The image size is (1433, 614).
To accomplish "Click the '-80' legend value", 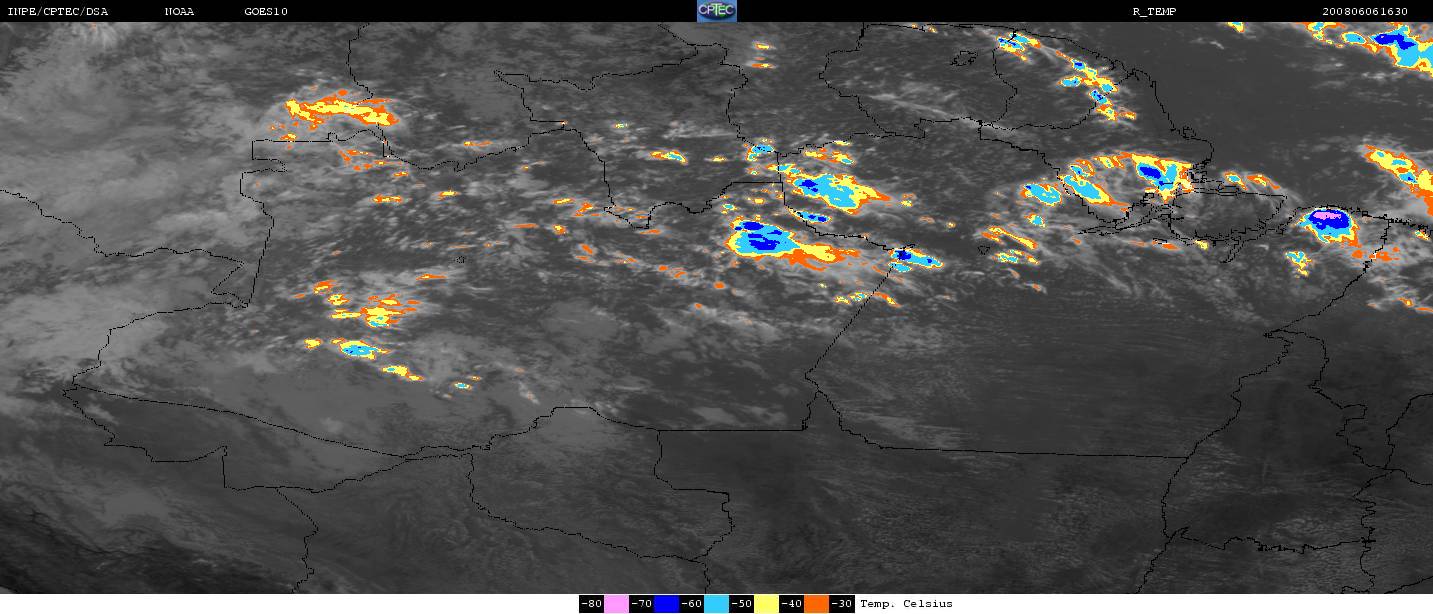I will (x=591, y=604).
